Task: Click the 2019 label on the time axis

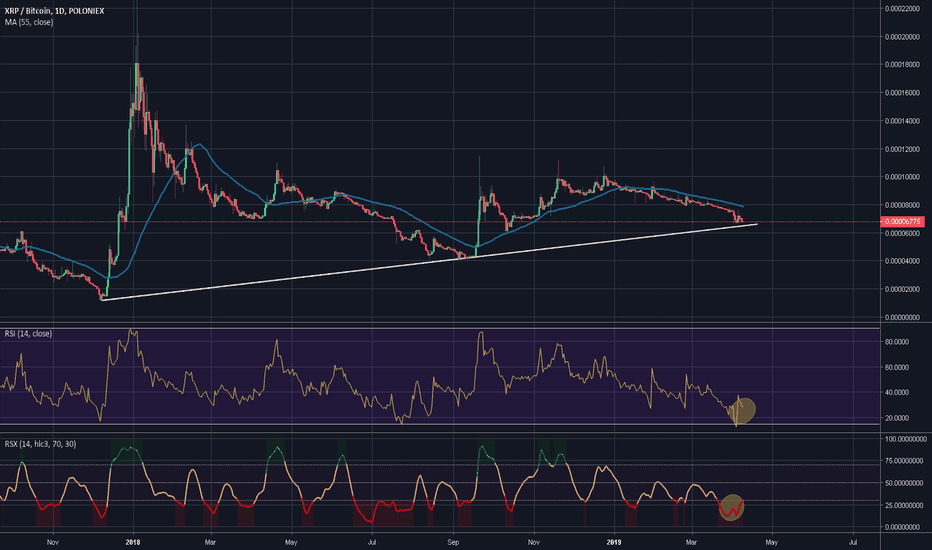Action: [614, 542]
